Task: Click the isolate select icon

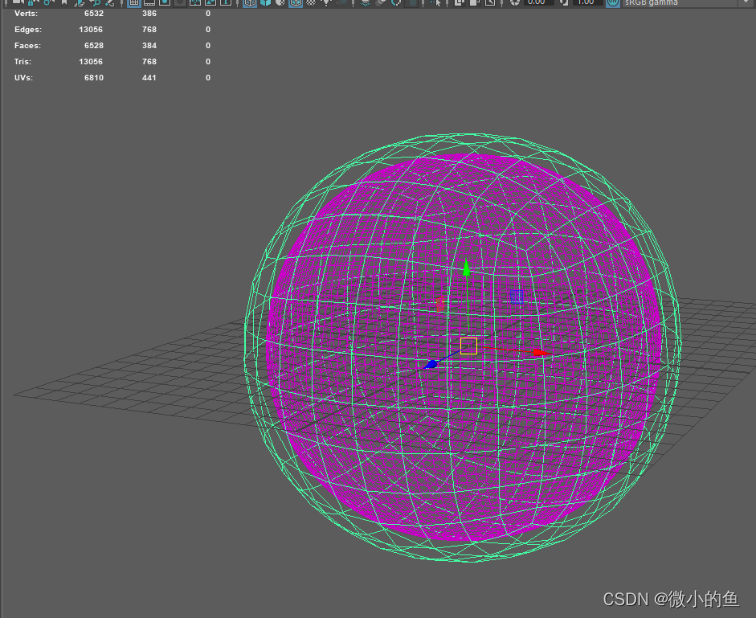Action: [x=436, y=2]
